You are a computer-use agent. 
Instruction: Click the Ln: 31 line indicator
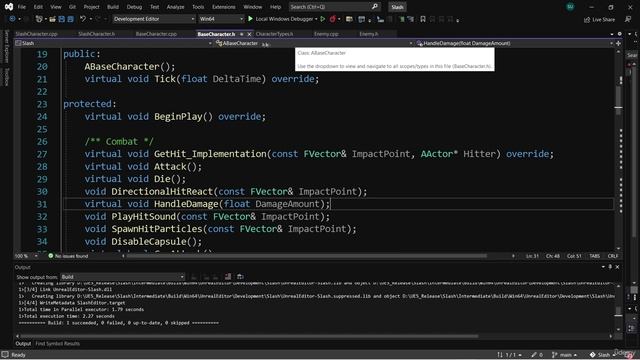tap(532, 256)
